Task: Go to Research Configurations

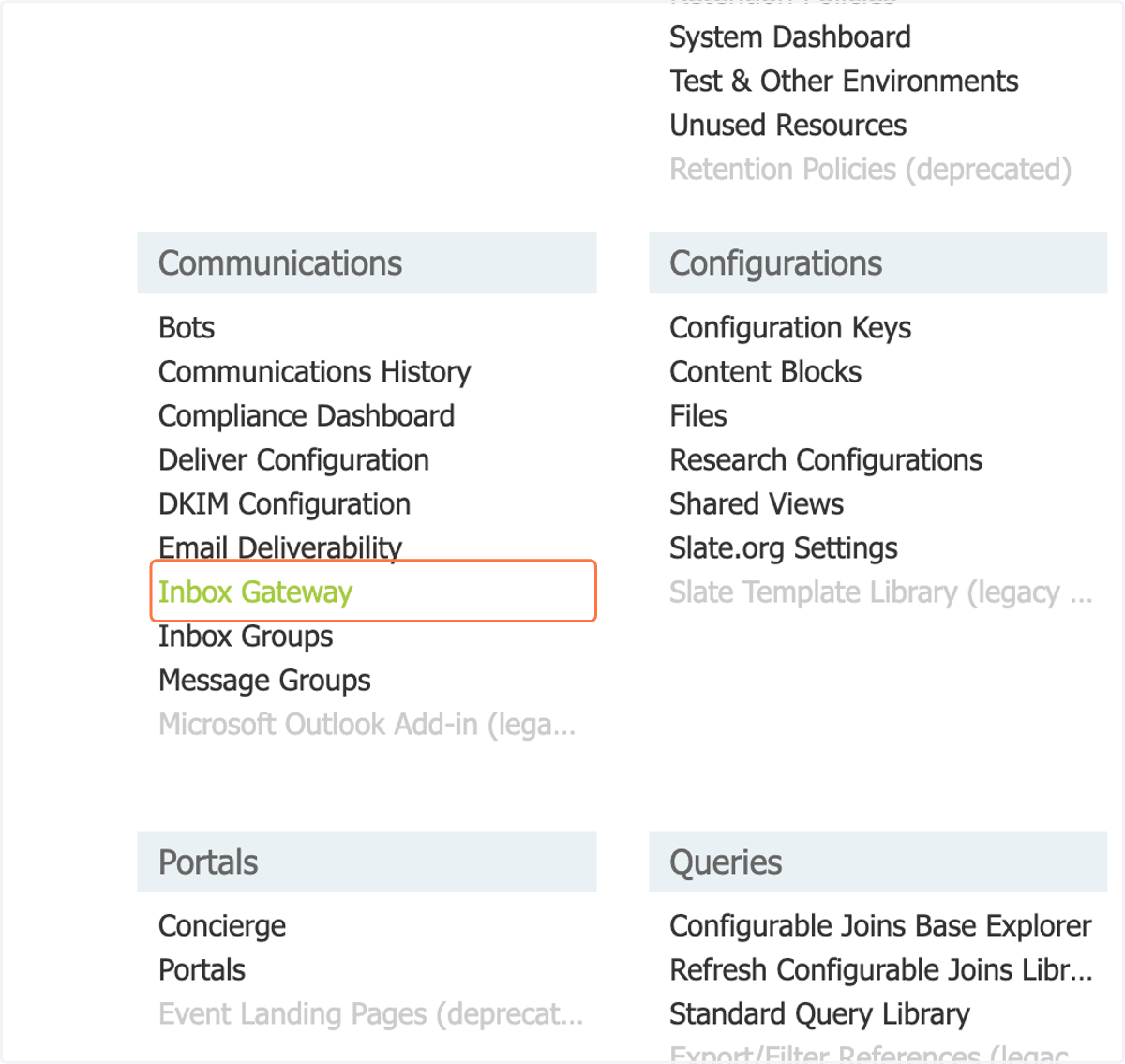Action: (x=826, y=460)
